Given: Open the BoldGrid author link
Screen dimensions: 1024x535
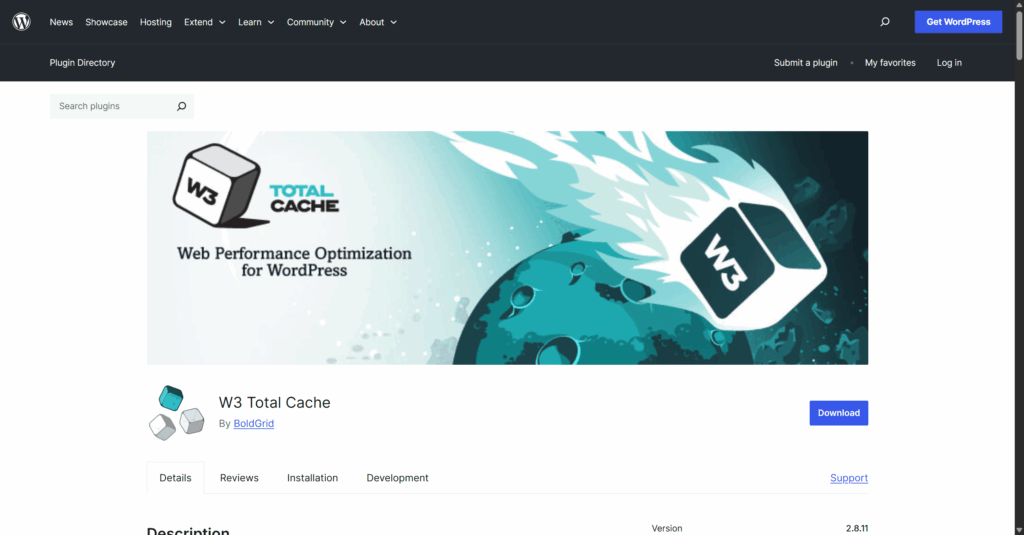Looking at the screenshot, I should coord(253,423).
